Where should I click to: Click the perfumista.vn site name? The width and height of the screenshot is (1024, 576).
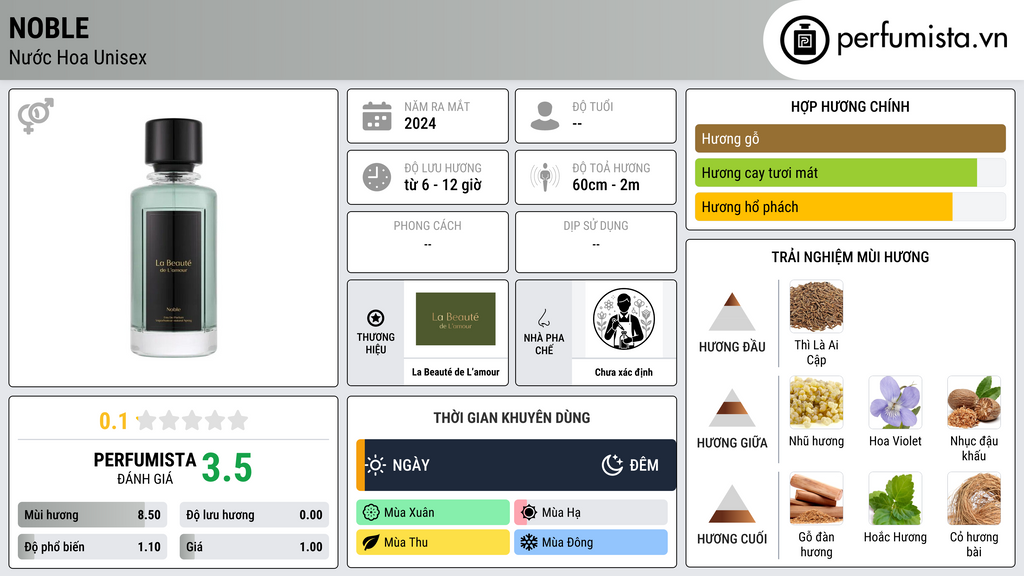click(x=922, y=38)
